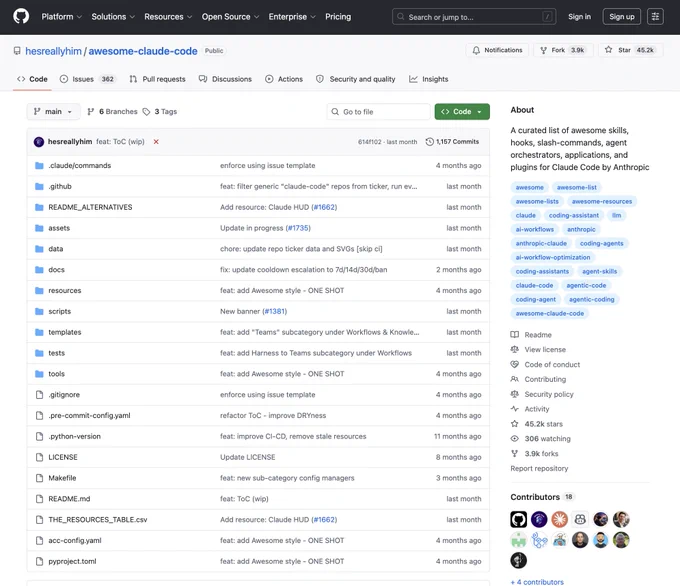The height and width of the screenshot is (586, 680).
Task: Star the repository with the Star button
Action: click(631, 50)
